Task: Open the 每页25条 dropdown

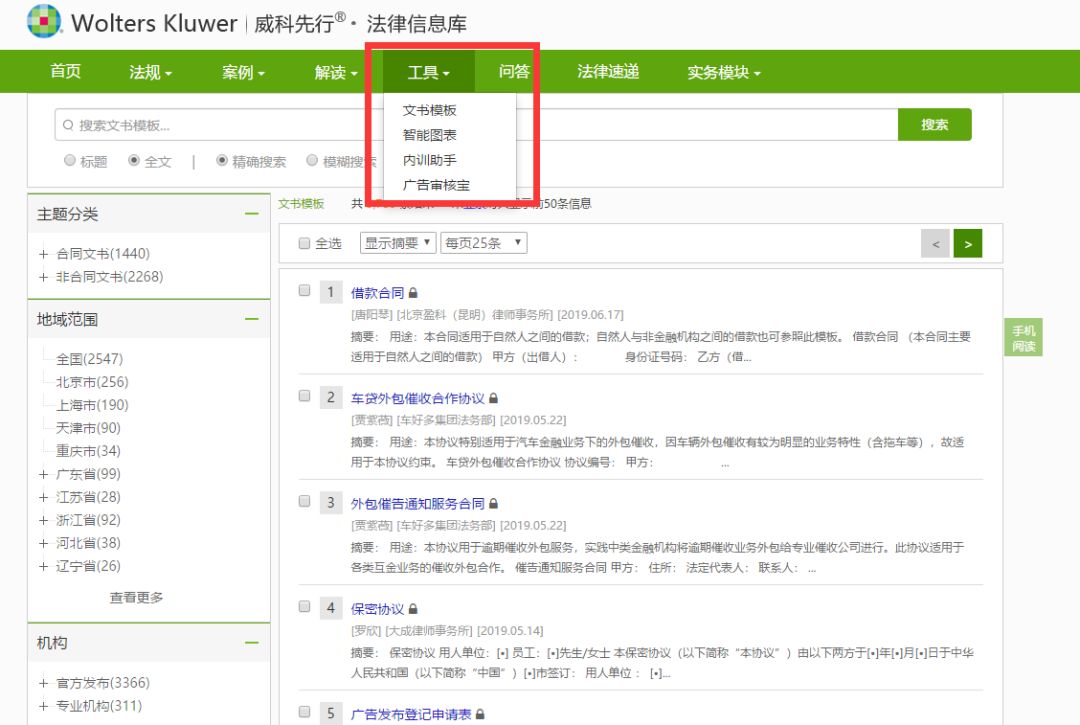Action: pos(483,243)
